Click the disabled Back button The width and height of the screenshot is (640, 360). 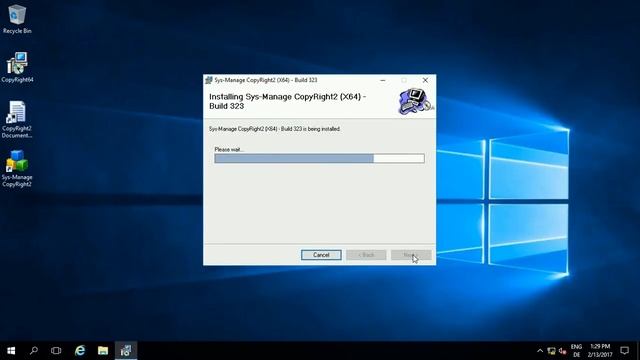coord(366,255)
